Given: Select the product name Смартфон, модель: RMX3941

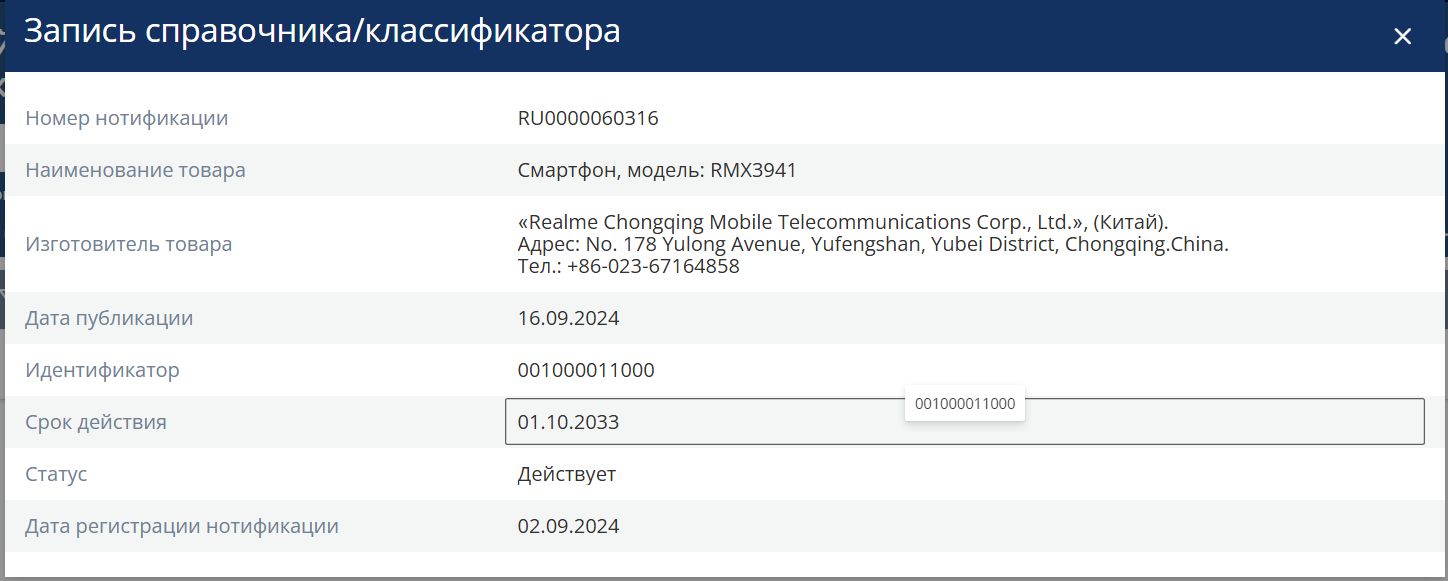Looking at the screenshot, I should 657,170.
